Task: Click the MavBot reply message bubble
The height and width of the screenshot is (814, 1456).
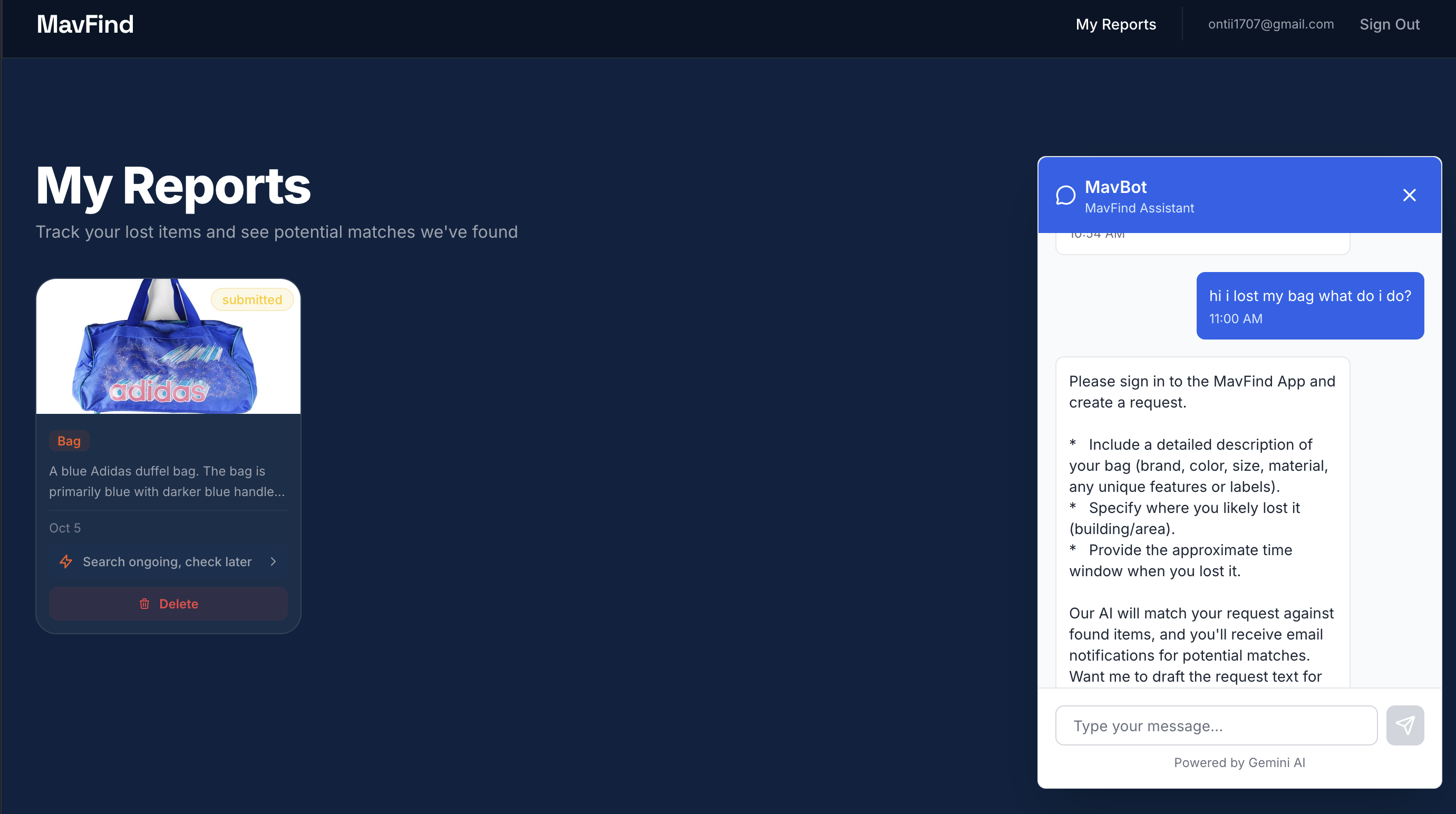Action: pyautogui.click(x=1202, y=520)
